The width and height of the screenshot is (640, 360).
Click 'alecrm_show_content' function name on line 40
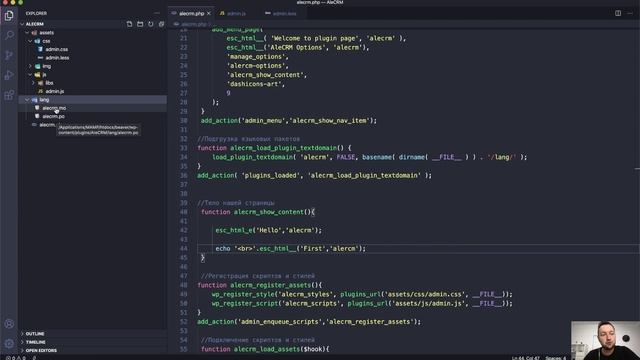pos(269,212)
